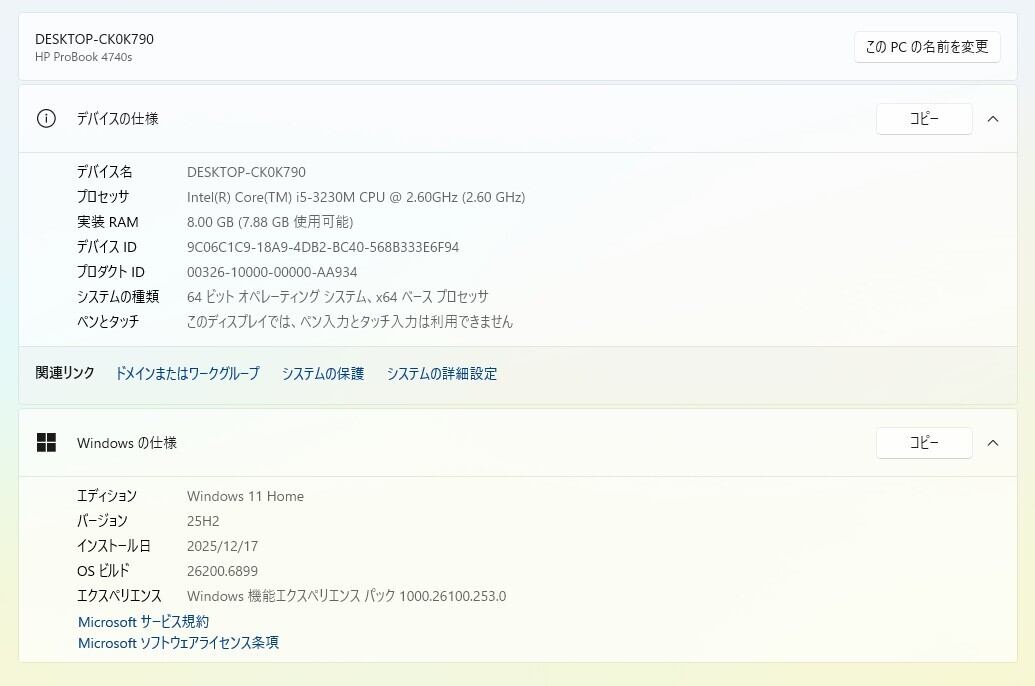The image size is (1035, 686).
Task: Click the システムの種類 label
Action: tap(118, 297)
